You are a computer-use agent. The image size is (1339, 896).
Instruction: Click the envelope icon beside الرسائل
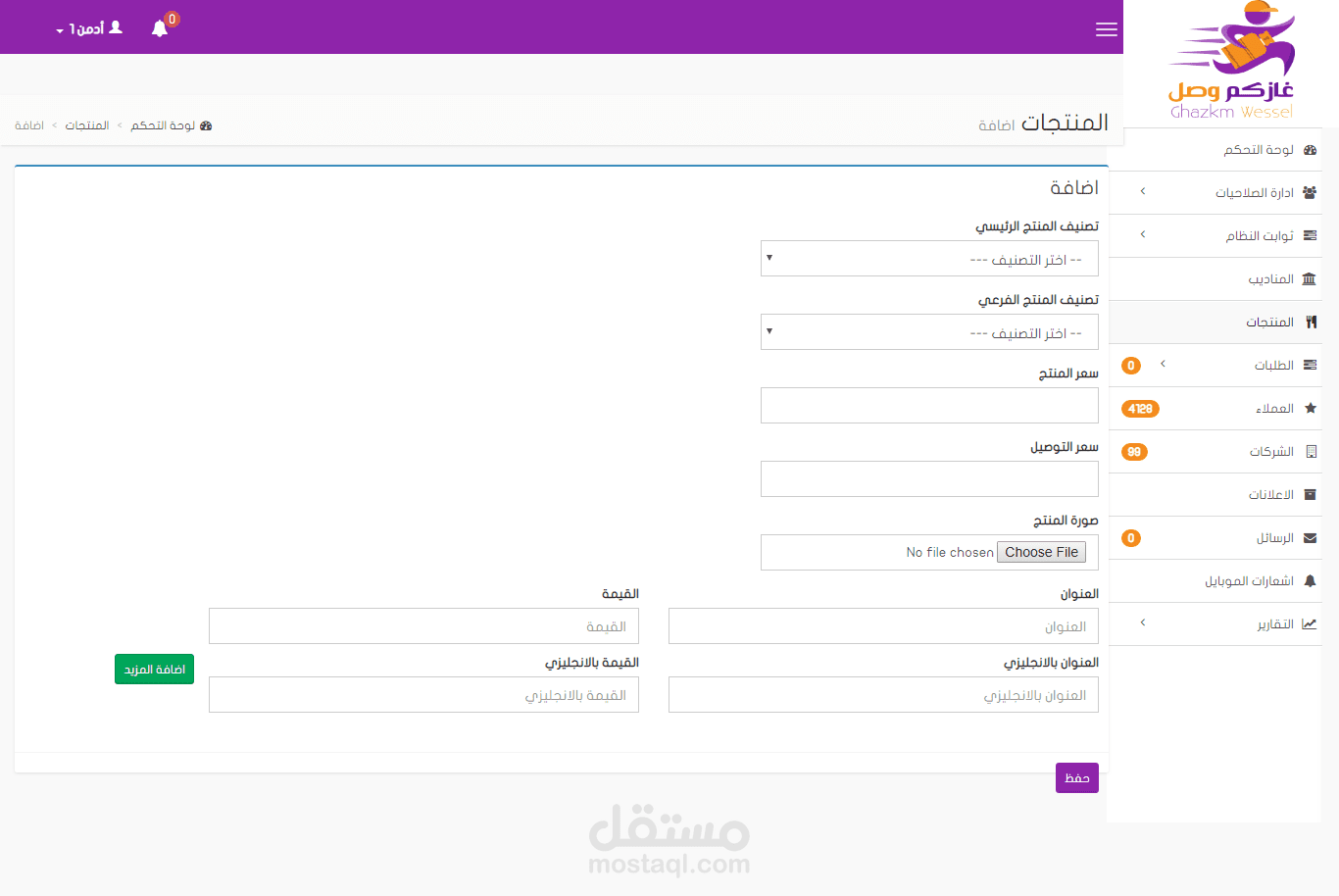tap(1310, 538)
